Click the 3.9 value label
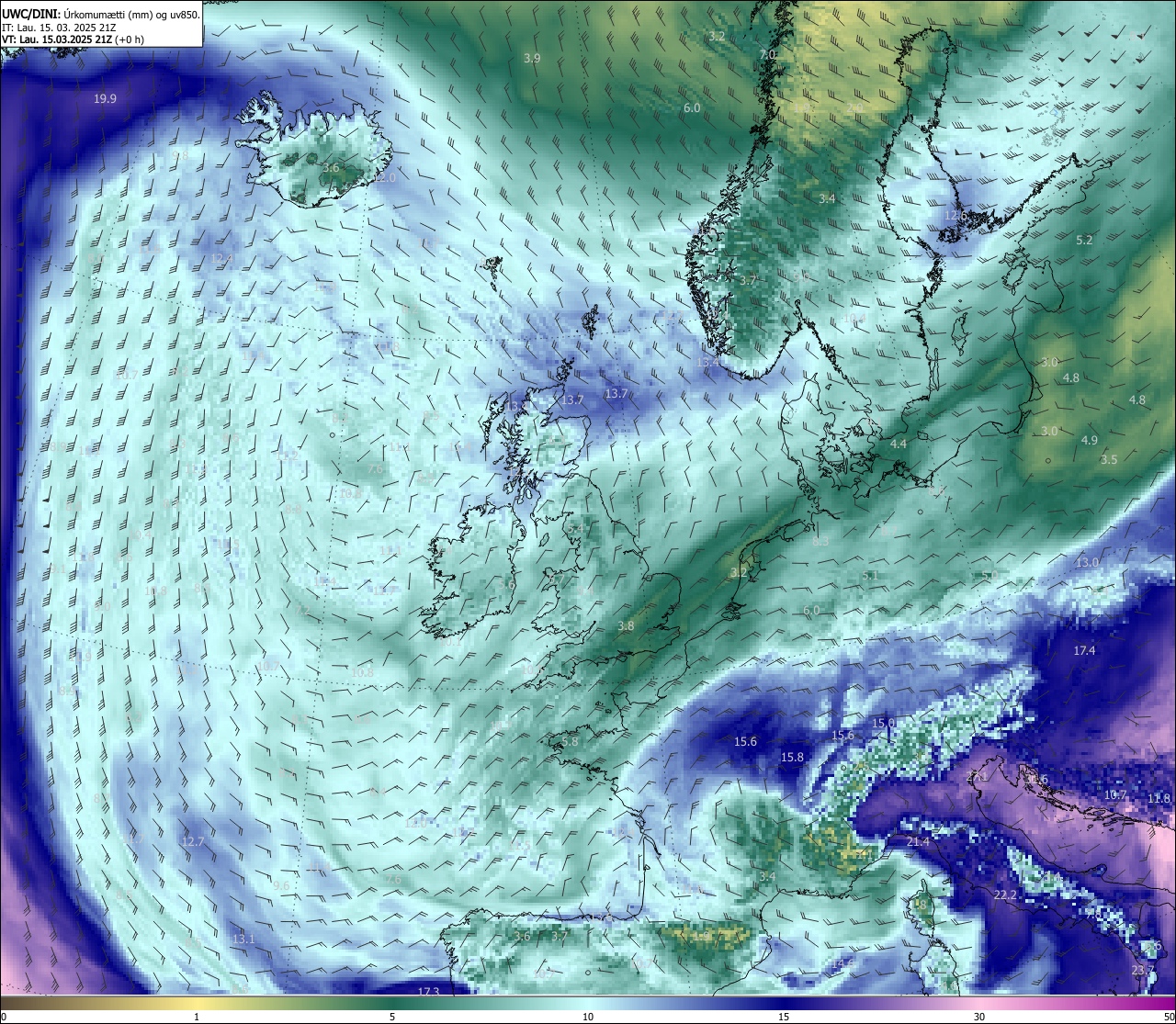Image resolution: width=1176 pixels, height=1024 pixels. (x=532, y=58)
